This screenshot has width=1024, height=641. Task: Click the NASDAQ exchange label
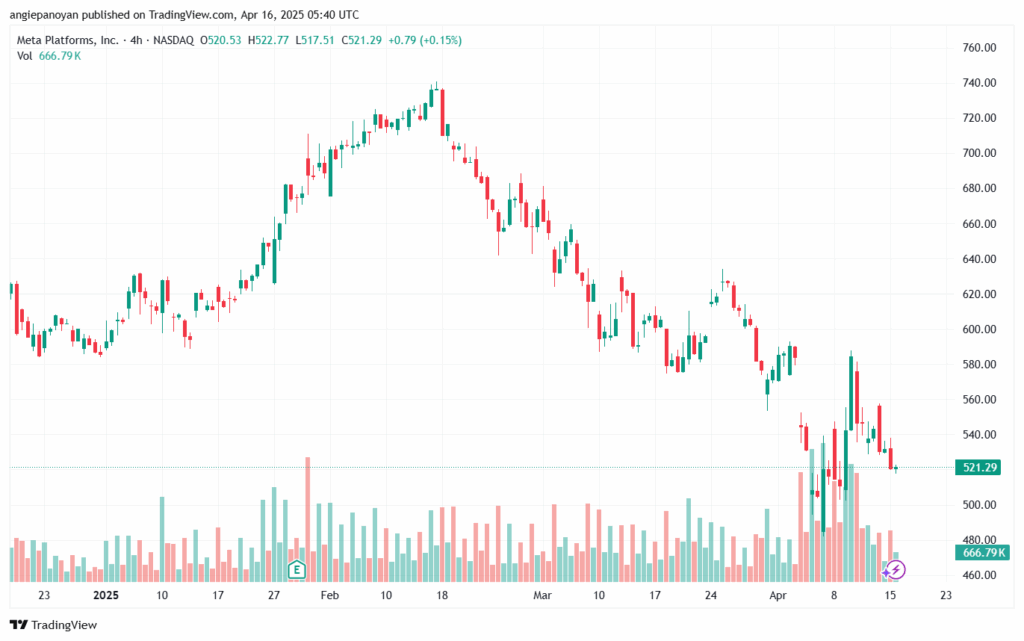[173, 40]
